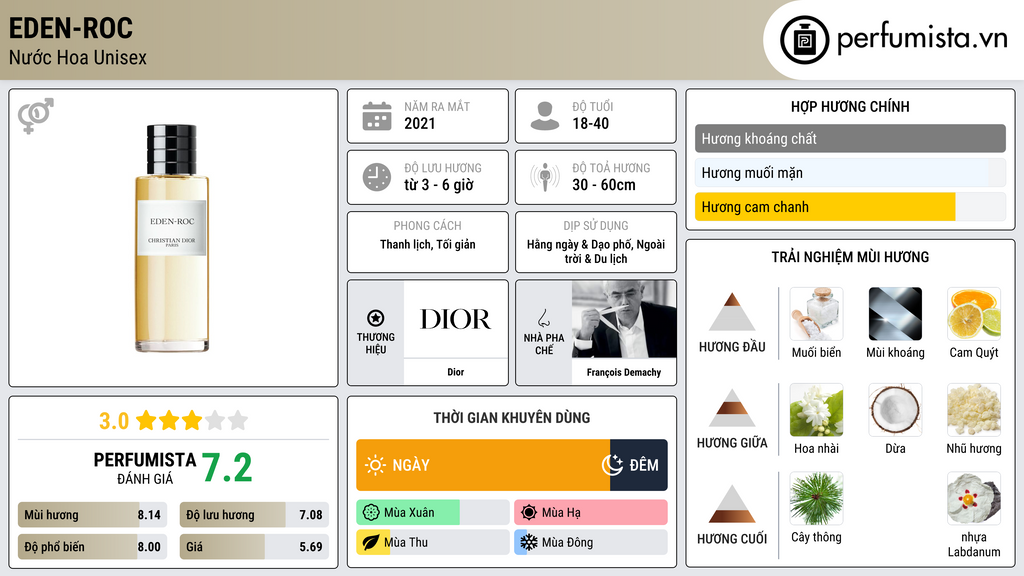Click the person icon next to Độ tuổi

(545, 116)
